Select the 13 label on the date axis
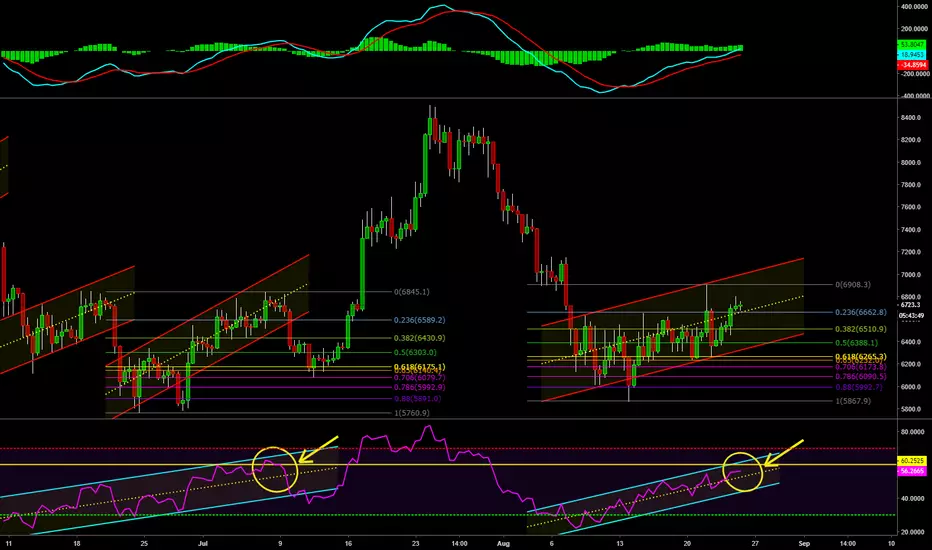932x550 pixels. pyautogui.click(x=620, y=543)
